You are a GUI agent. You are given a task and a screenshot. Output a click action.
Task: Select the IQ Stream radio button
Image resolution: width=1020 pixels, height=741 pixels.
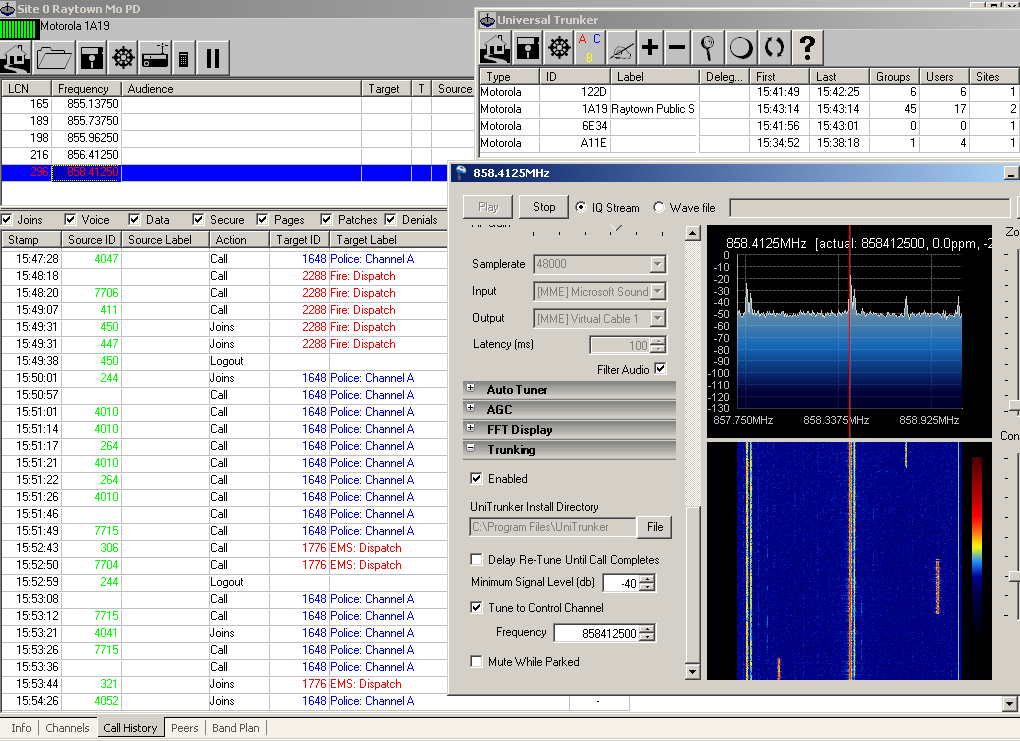tap(581, 207)
